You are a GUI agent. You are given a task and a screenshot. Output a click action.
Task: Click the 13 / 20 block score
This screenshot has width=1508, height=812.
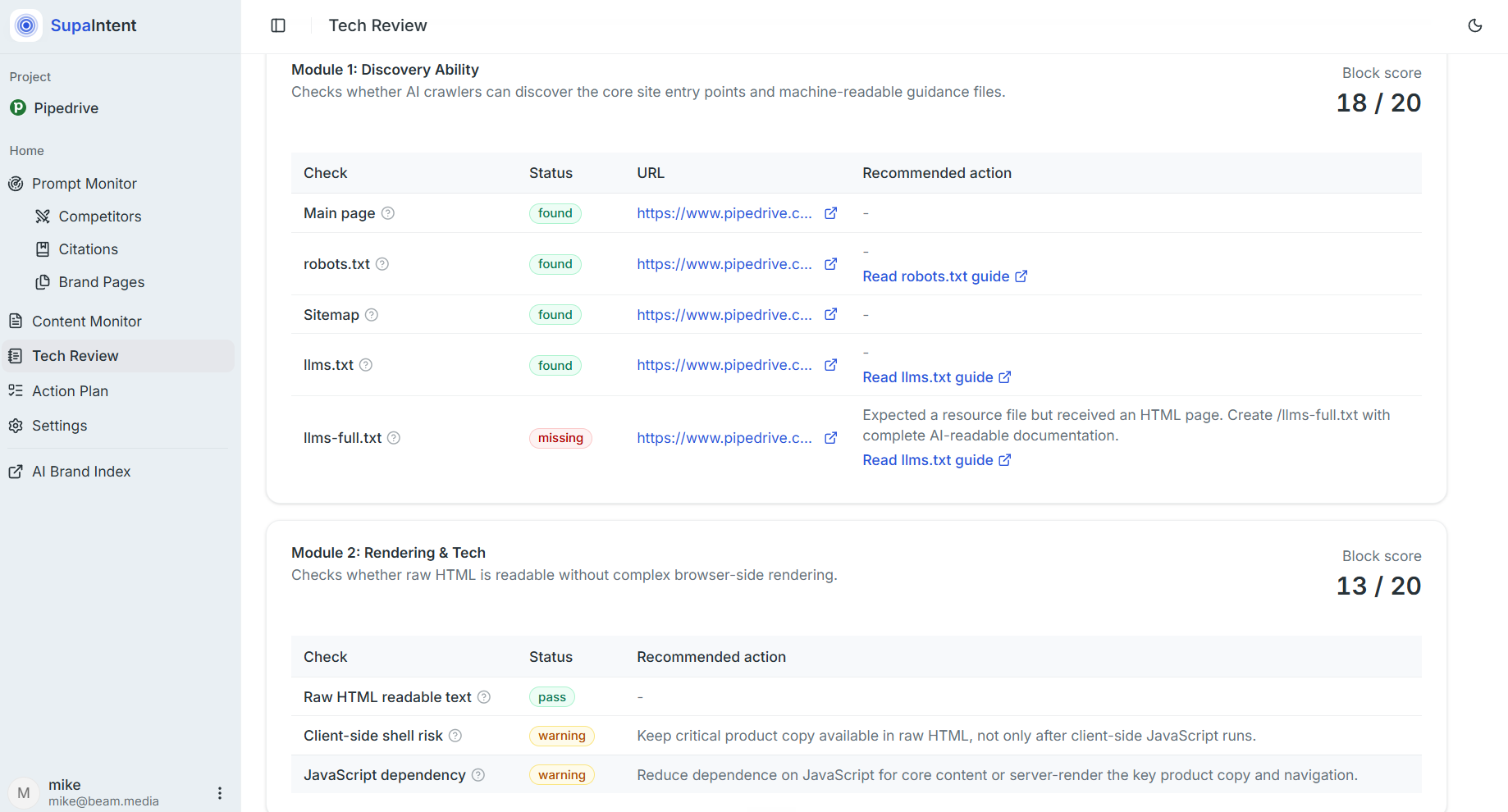tap(1378, 586)
